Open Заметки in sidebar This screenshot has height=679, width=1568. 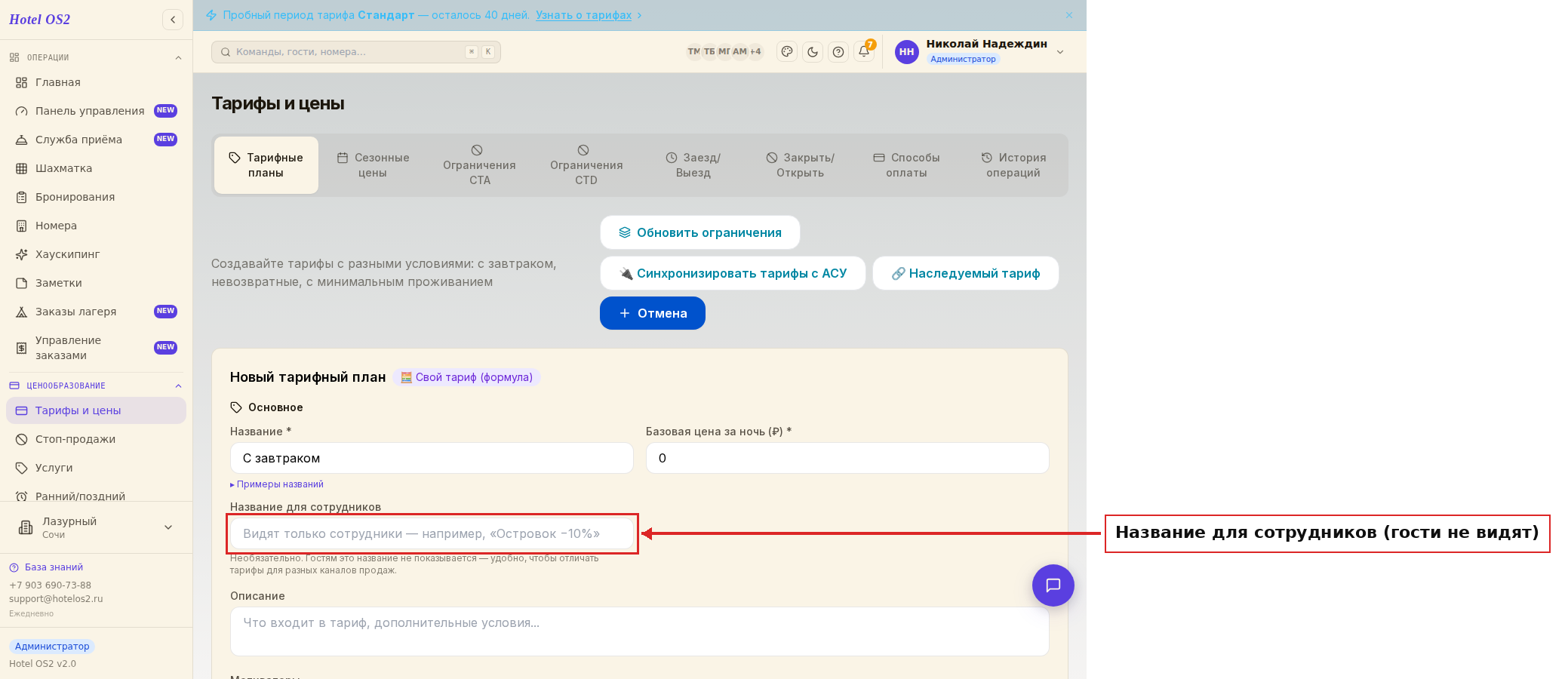tap(96, 283)
